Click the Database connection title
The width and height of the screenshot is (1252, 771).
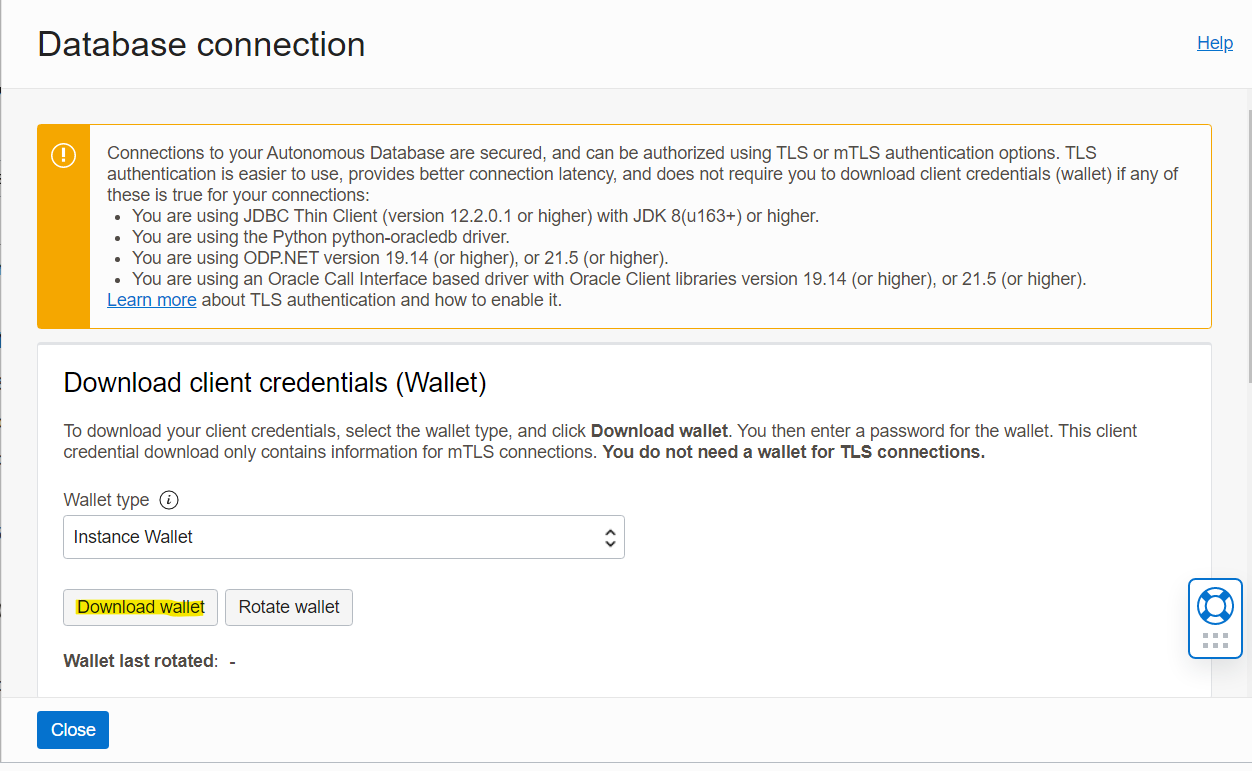click(x=201, y=45)
